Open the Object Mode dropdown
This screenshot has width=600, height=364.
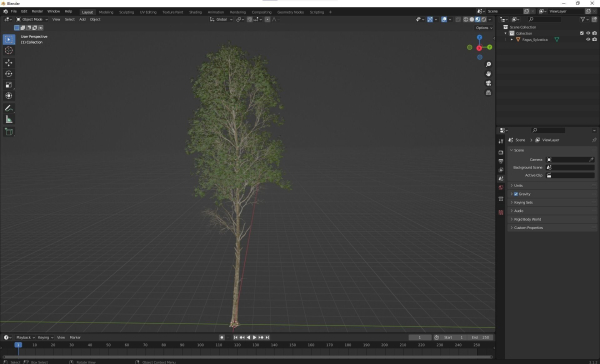tap(32, 19)
